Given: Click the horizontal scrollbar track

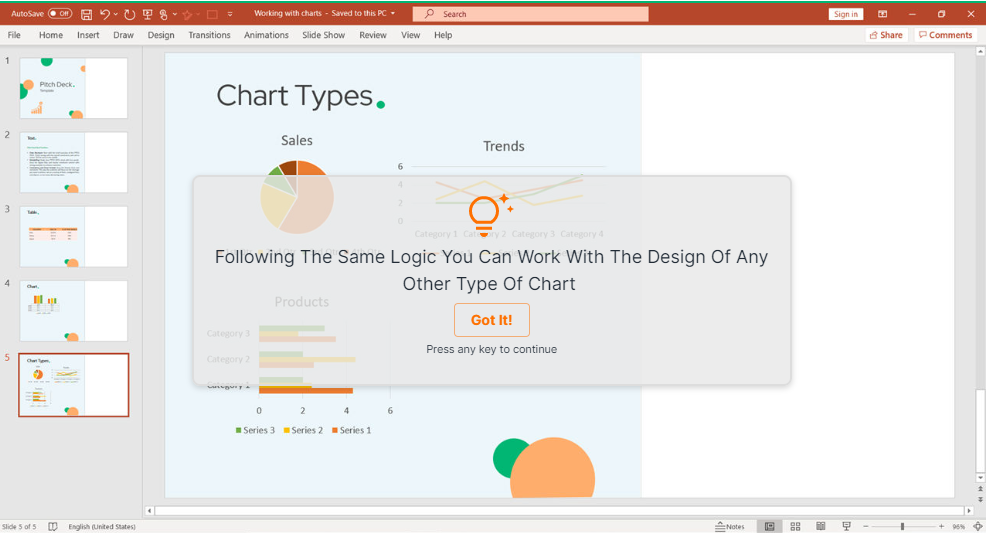Looking at the screenshot, I should 560,510.
